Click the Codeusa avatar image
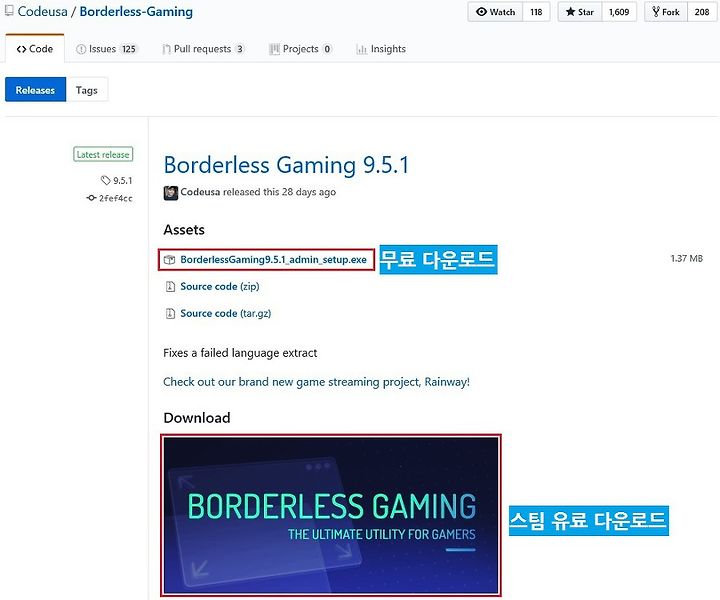This screenshot has height=600, width=720. [x=171, y=193]
